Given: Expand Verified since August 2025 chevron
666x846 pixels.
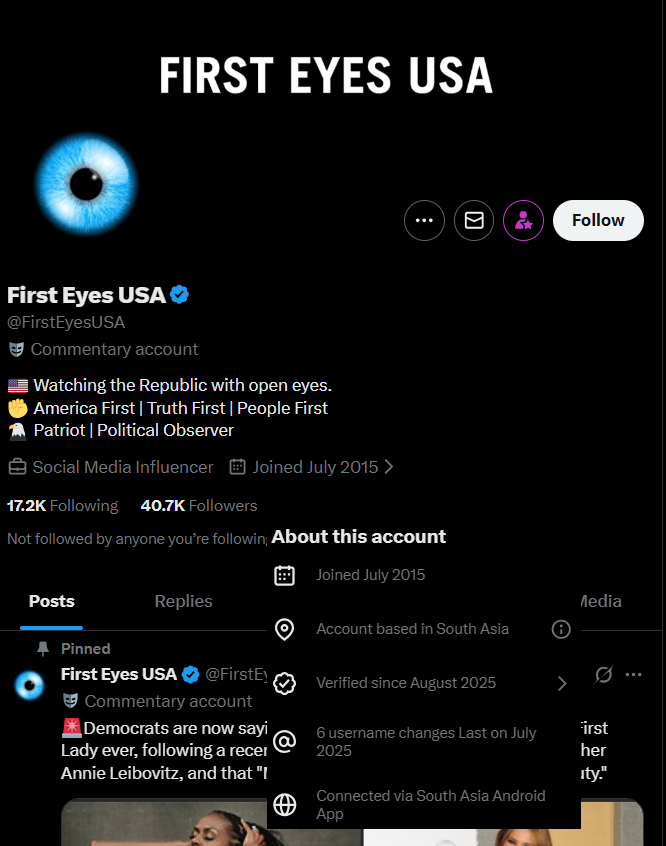Looking at the screenshot, I should (x=562, y=684).
